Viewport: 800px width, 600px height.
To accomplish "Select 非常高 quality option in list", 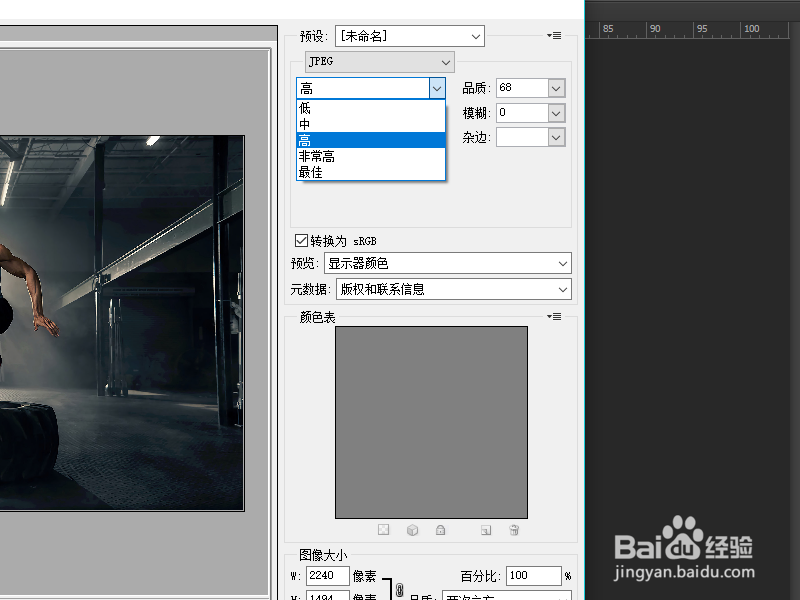I will [x=371, y=156].
